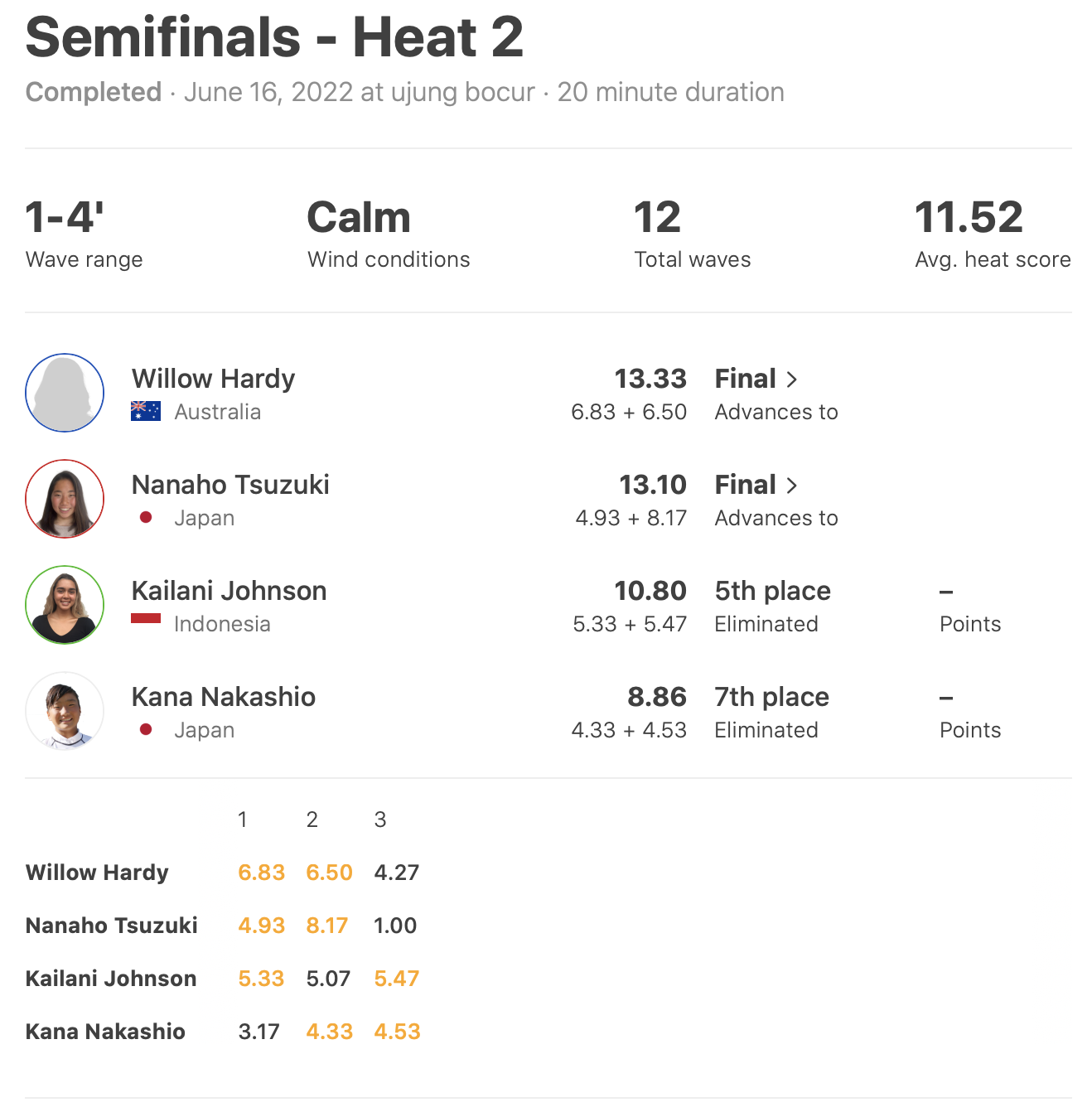Click Kana Nakashio's Japan flag icon
This screenshot has width=1092, height=1112.
[146, 730]
